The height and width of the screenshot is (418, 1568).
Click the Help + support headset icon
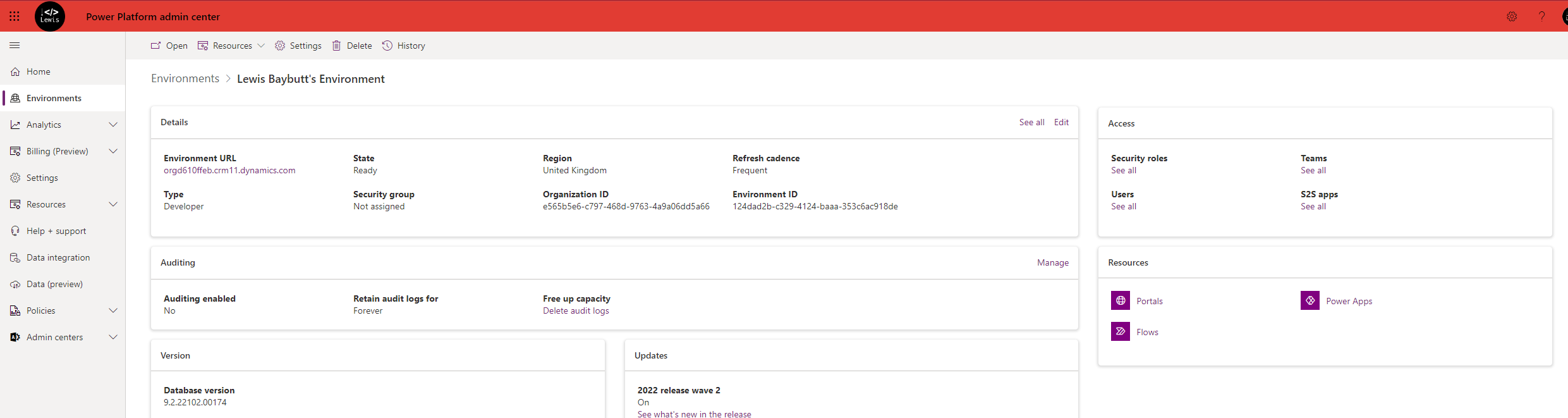coord(15,231)
